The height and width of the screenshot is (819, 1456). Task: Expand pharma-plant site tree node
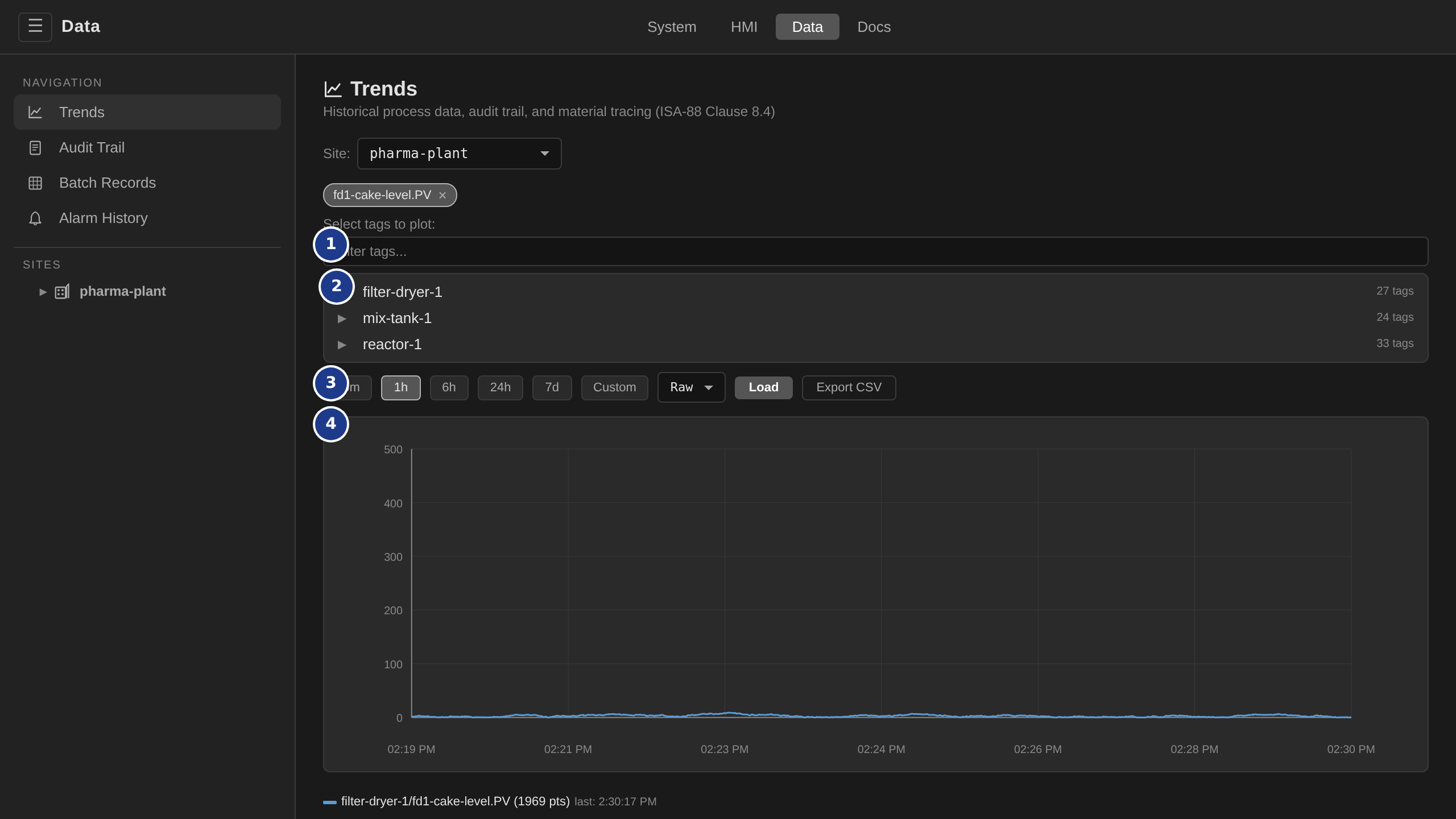(x=43, y=292)
